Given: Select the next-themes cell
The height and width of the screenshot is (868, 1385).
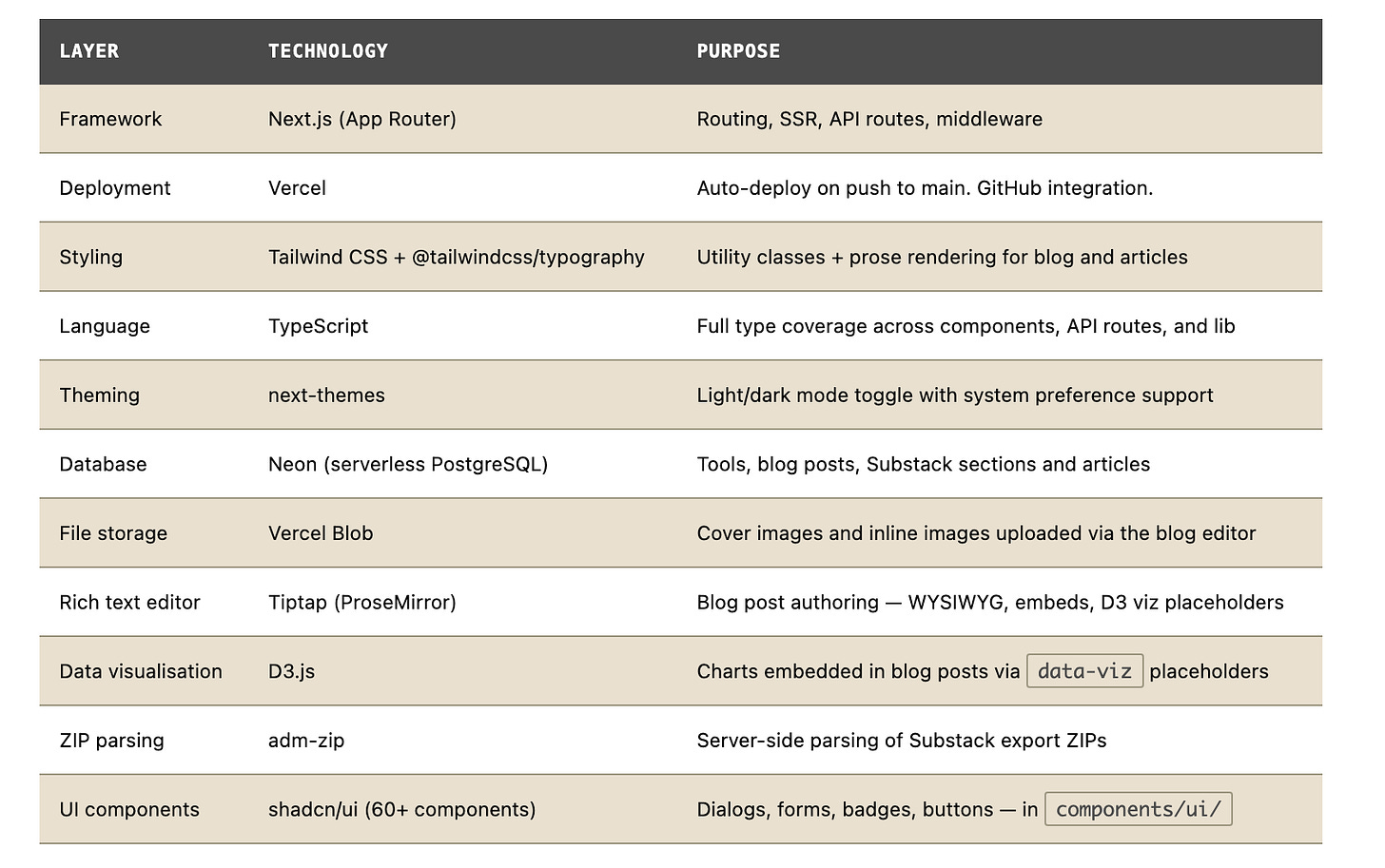Looking at the screenshot, I should point(326,395).
